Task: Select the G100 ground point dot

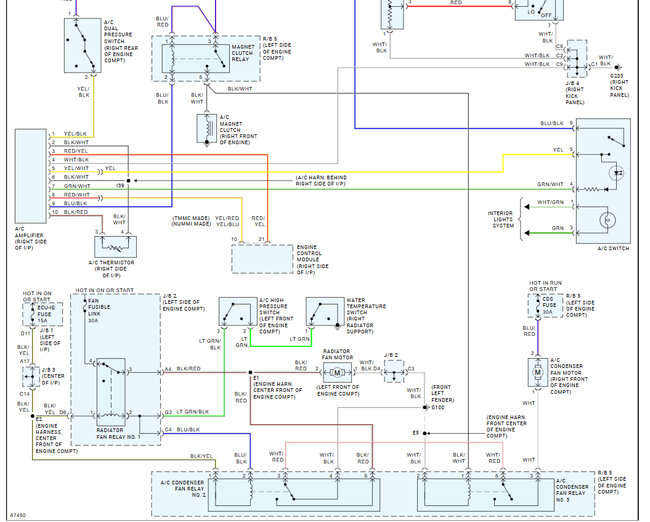Action: tap(425, 408)
